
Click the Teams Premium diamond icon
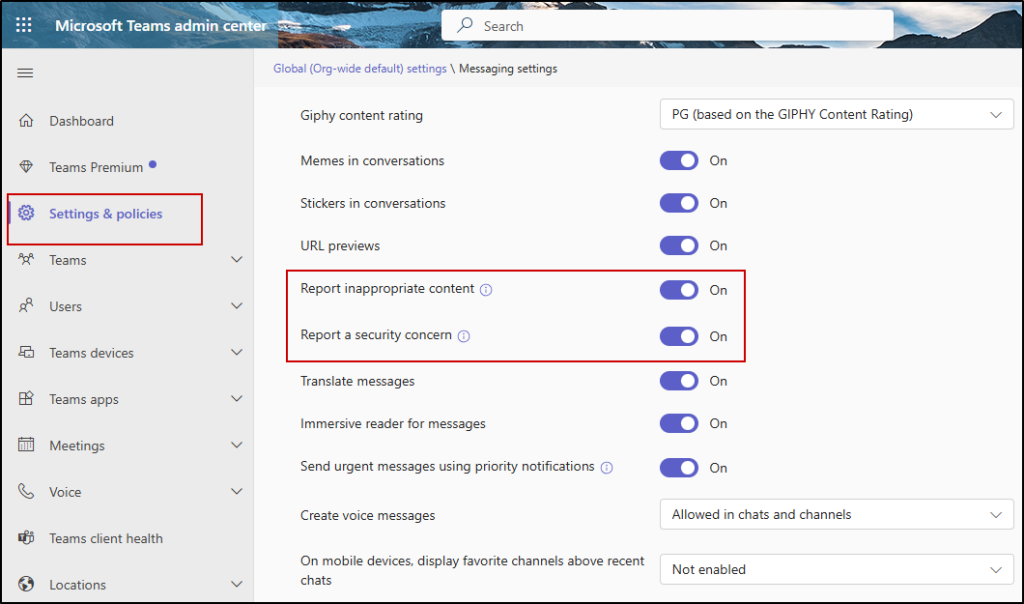[x=27, y=167]
